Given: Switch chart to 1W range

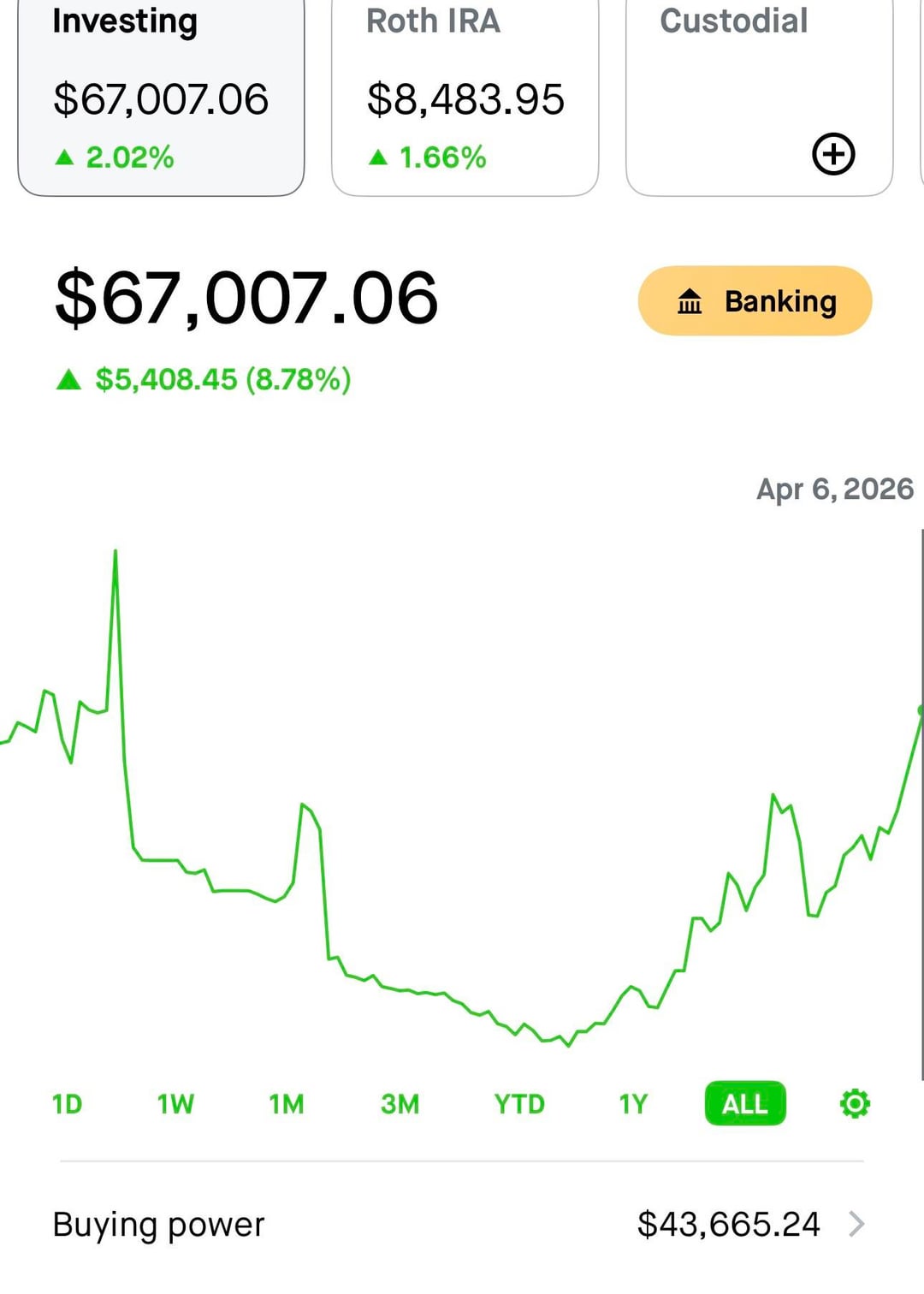Looking at the screenshot, I should (175, 1104).
